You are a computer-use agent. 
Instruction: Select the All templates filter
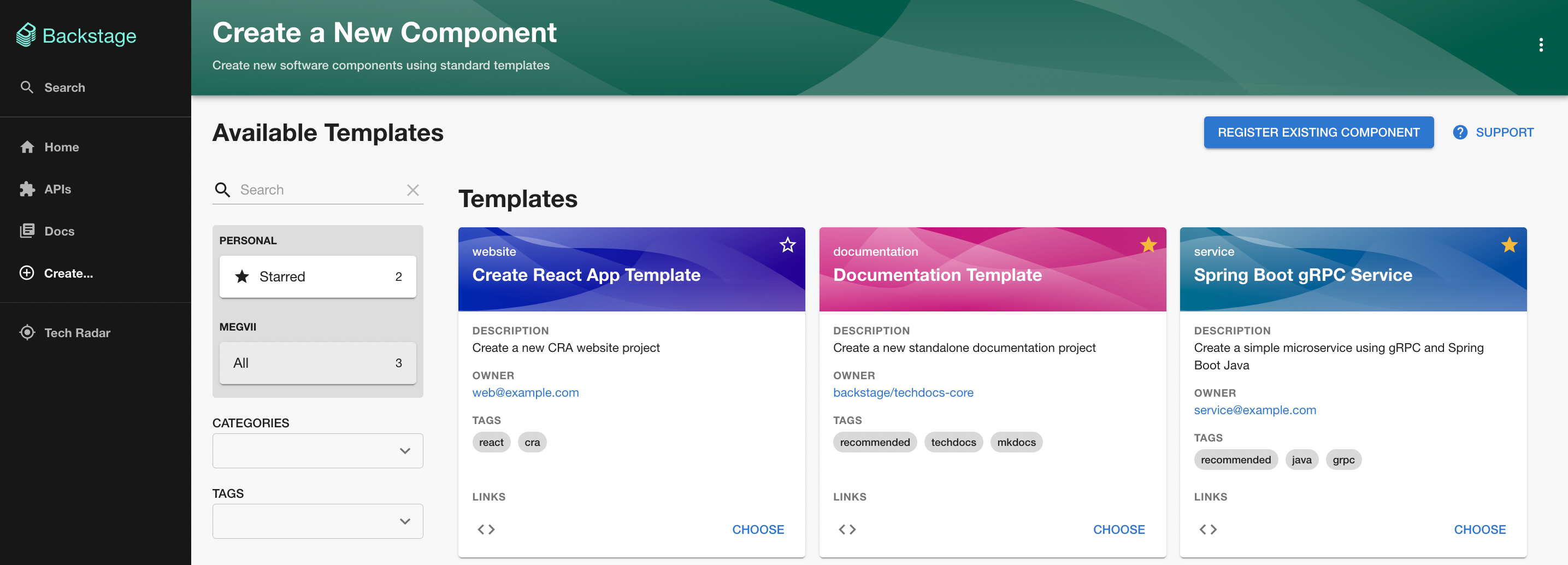(x=317, y=363)
